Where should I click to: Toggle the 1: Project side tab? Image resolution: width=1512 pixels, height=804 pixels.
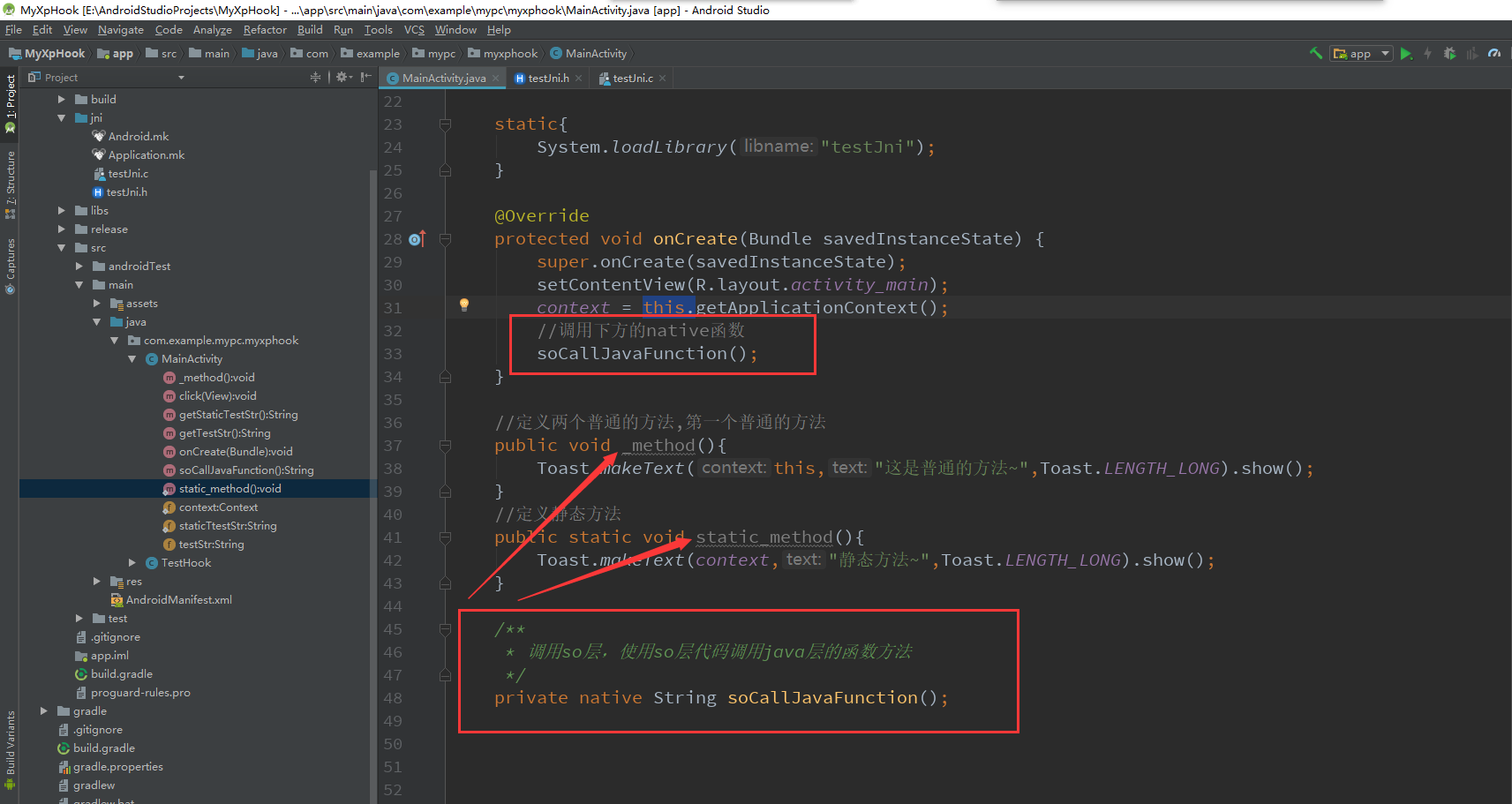(11, 103)
